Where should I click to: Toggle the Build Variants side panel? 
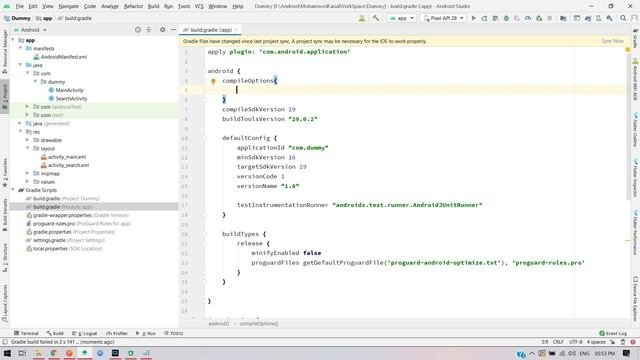pyautogui.click(x=4, y=215)
